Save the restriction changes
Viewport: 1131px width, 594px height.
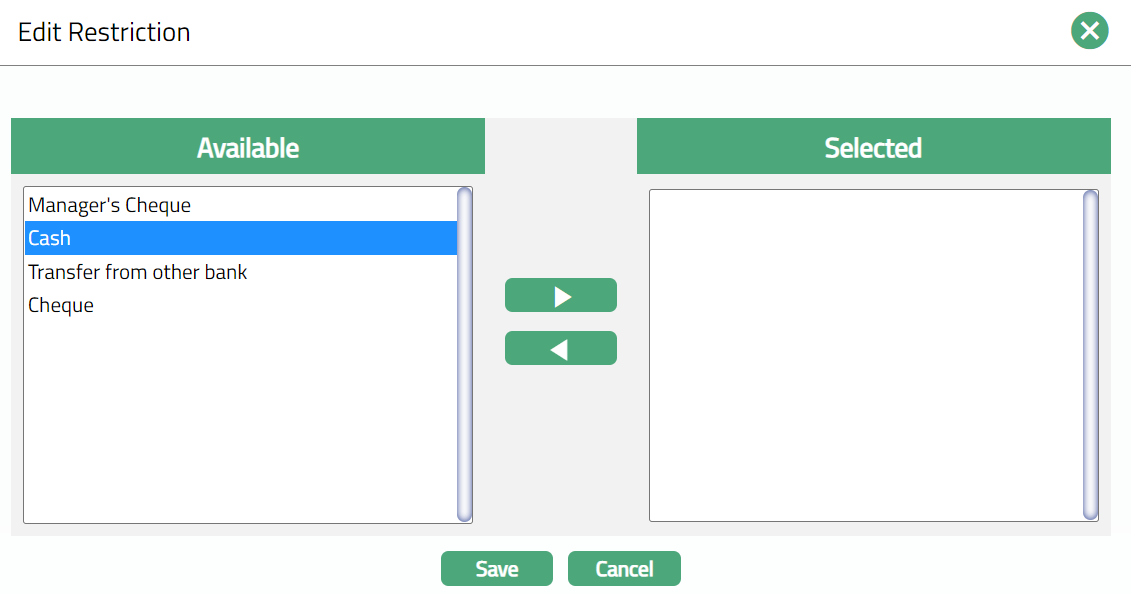(x=497, y=568)
